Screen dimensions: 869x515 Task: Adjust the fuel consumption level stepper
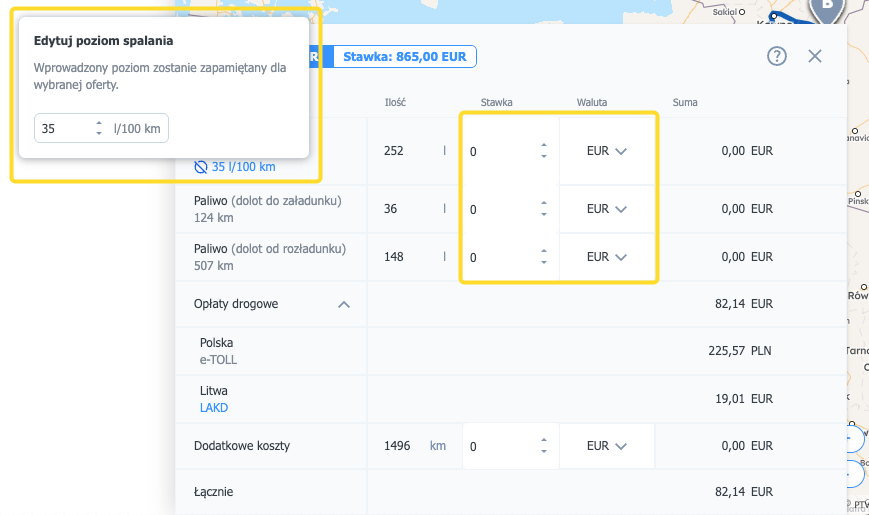pos(99,128)
